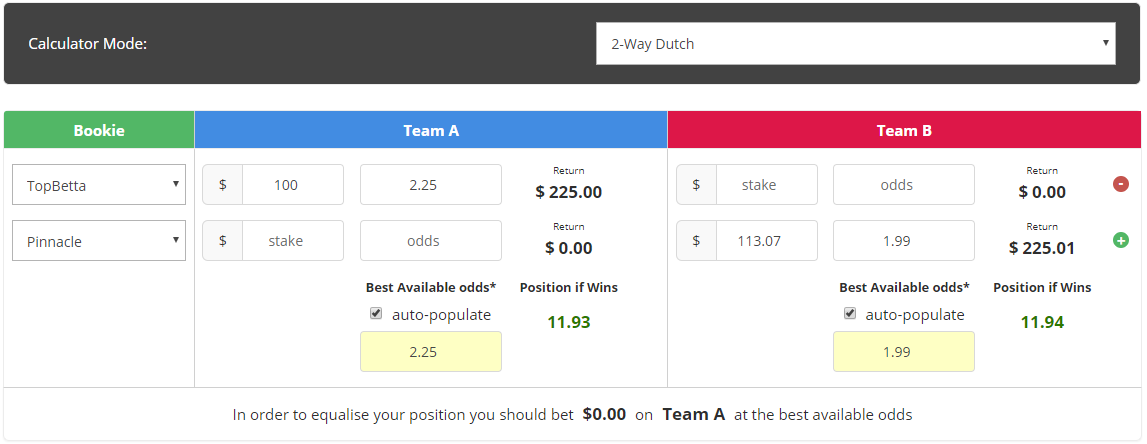The width and height of the screenshot is (1147, 444).
Task: Click Team B stake field showing 113.07
Action: pos(767,241)
